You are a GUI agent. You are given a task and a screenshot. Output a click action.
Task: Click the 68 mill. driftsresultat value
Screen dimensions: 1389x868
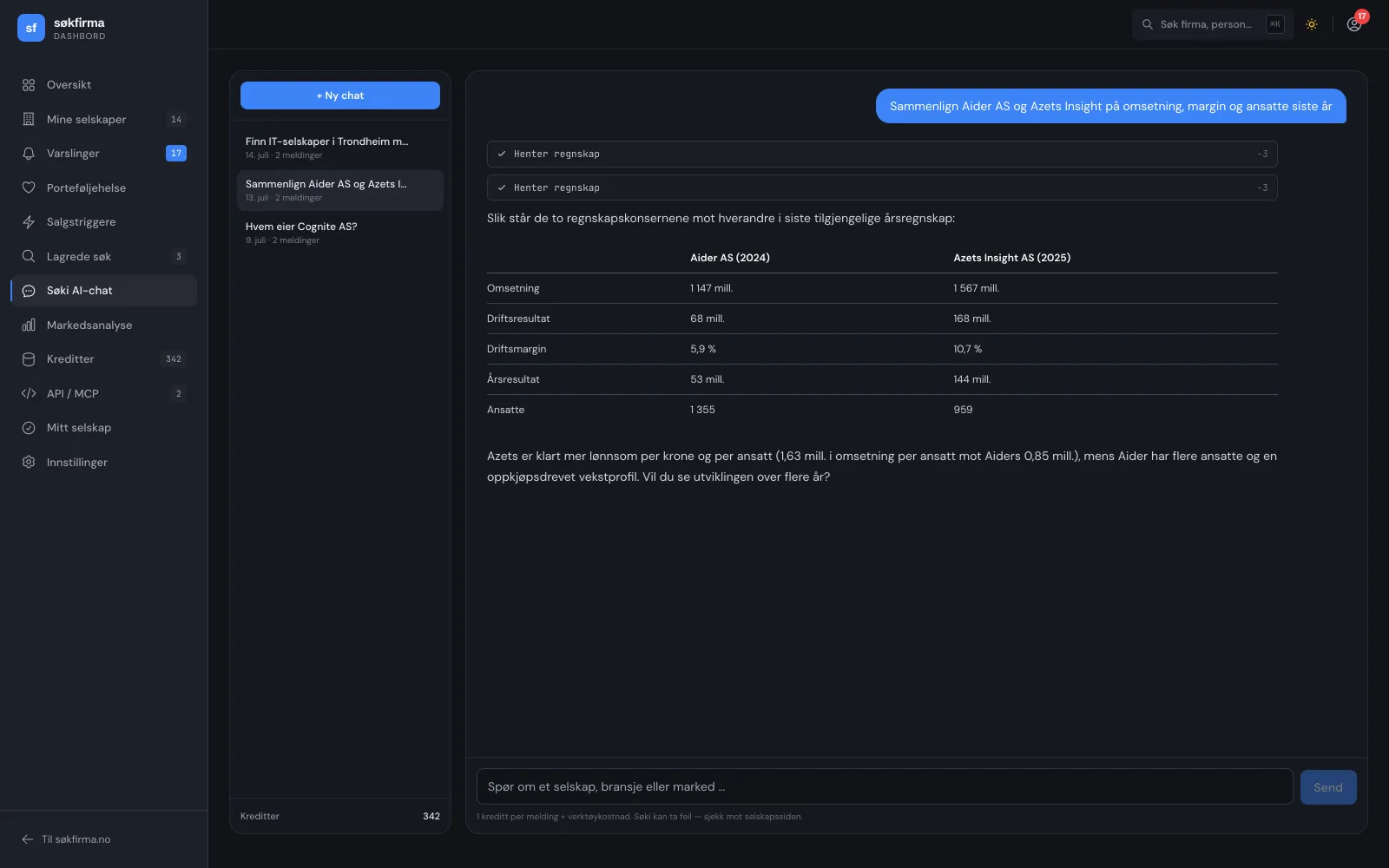[708, 319]
